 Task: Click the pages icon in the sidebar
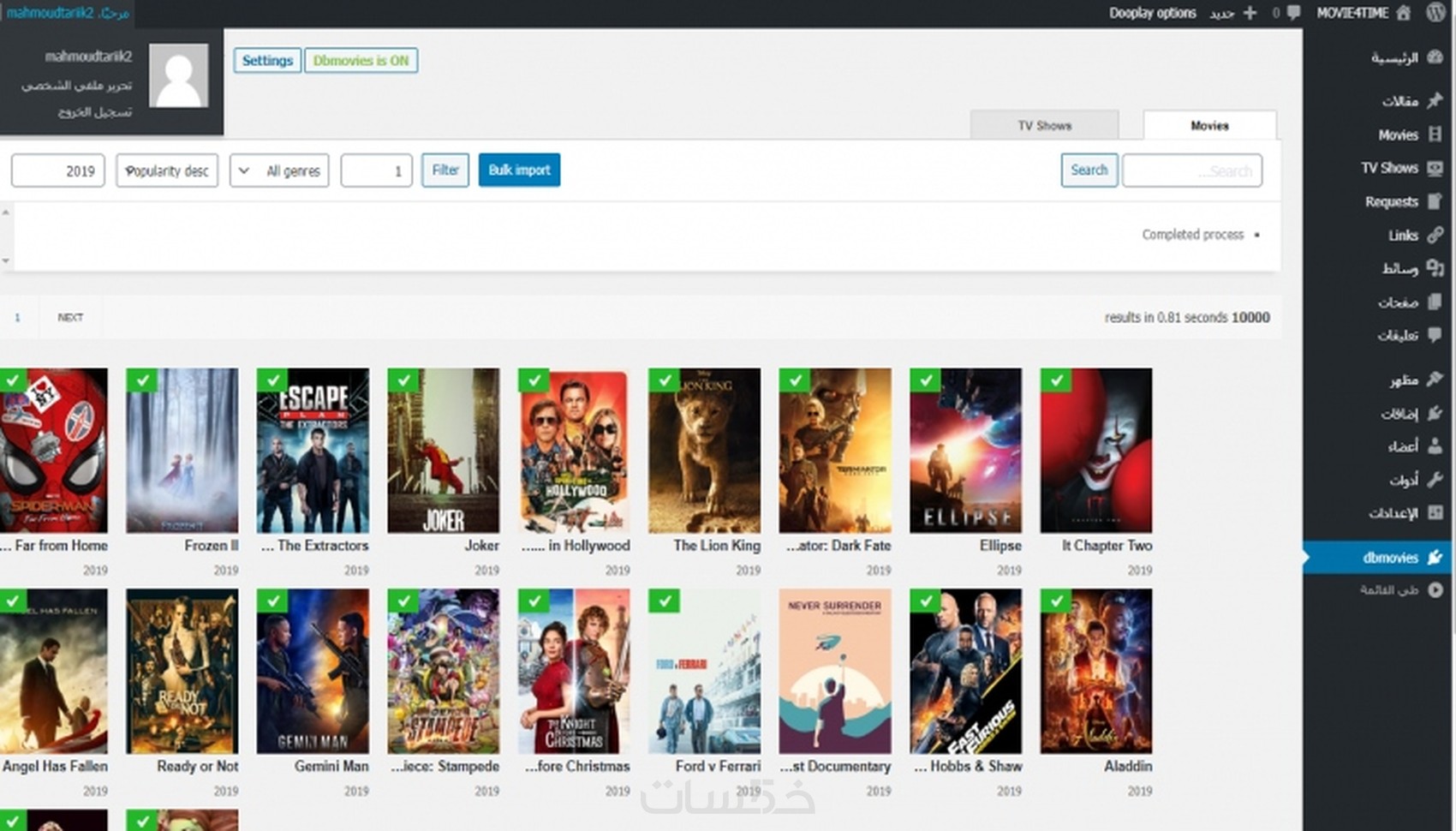click(1435, 302)
